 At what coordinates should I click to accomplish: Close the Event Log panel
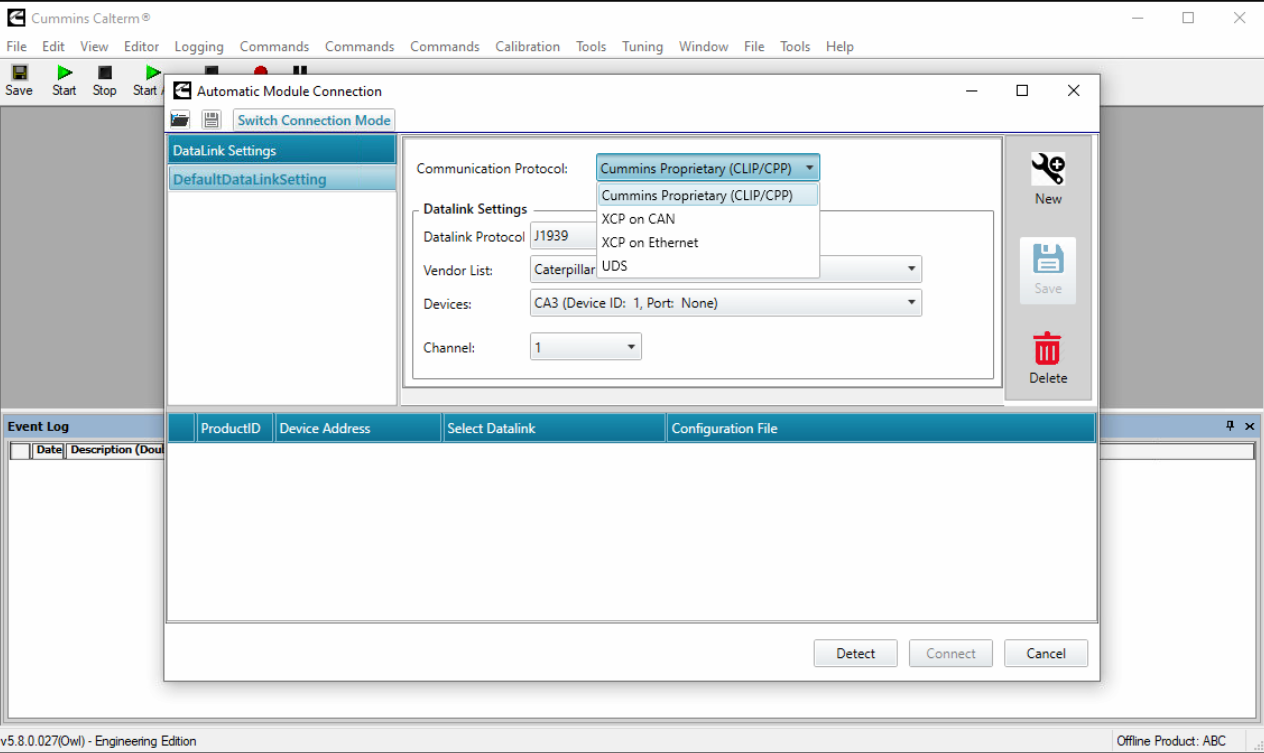point(1250,426)
